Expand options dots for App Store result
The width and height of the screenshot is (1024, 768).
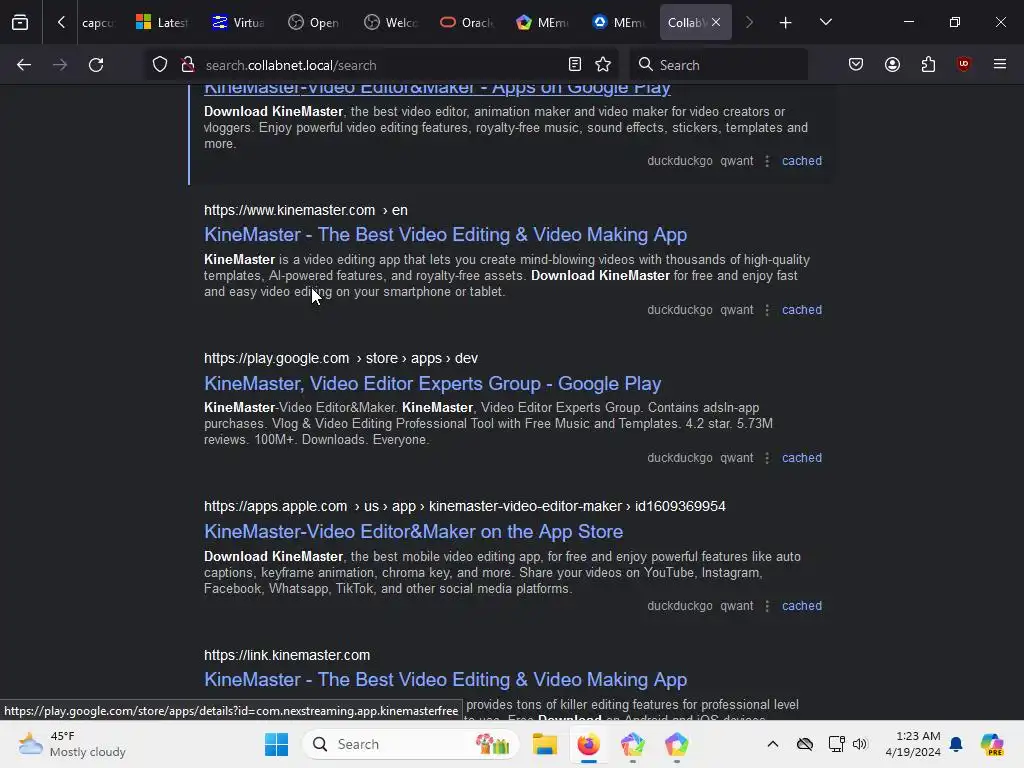pos(767,606)
